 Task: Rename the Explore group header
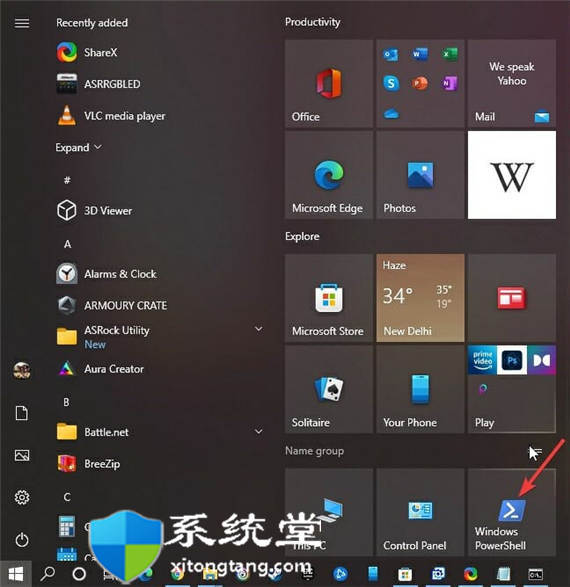point(302,236)
